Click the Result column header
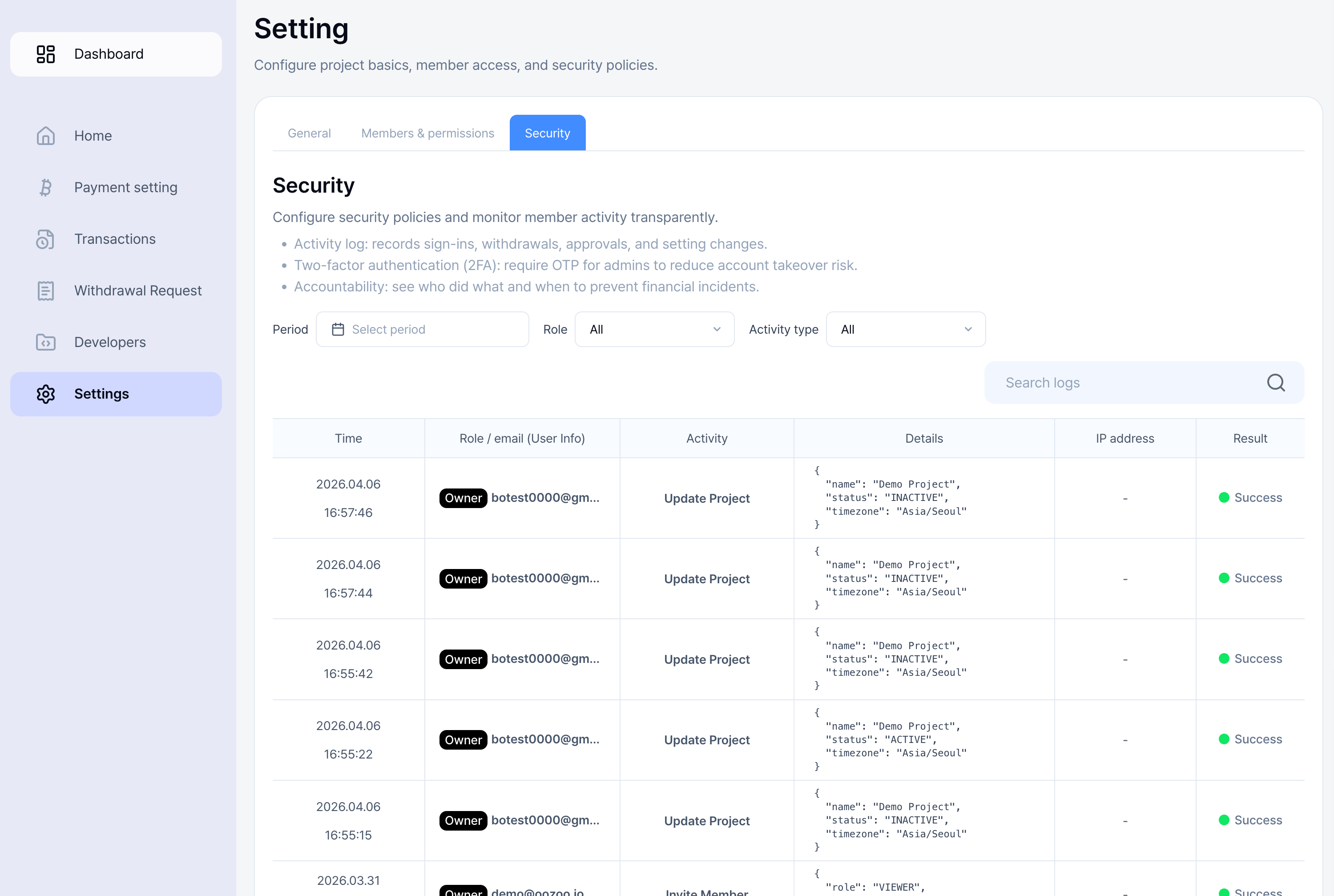 (1250, 438)
